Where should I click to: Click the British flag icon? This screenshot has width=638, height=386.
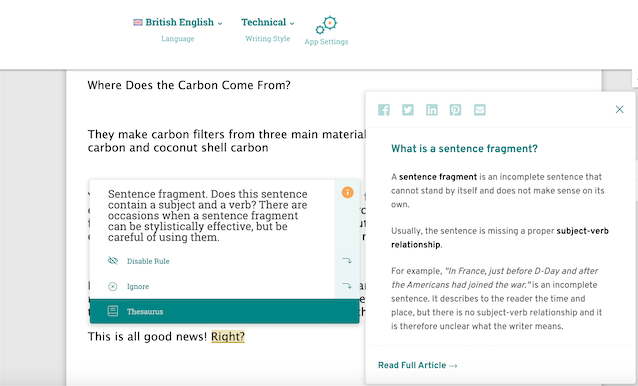[138, 22]
